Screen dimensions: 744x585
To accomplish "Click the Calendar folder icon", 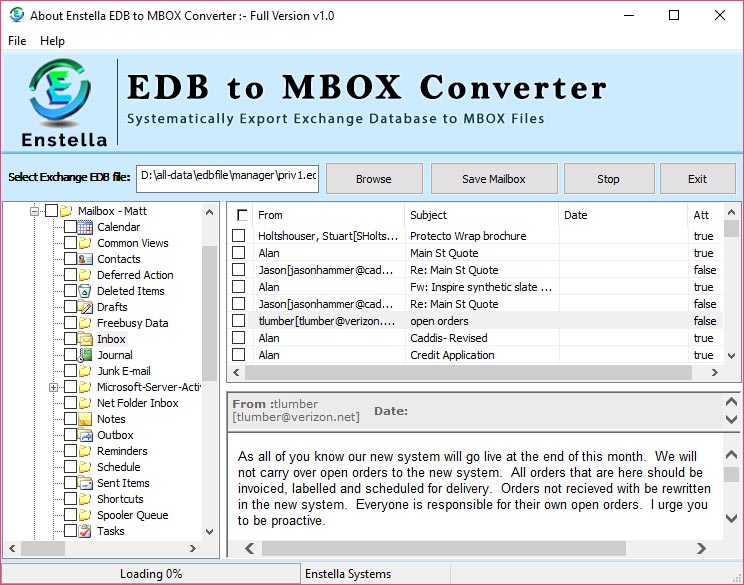I will pyautogui.click(x=86, y=227).
